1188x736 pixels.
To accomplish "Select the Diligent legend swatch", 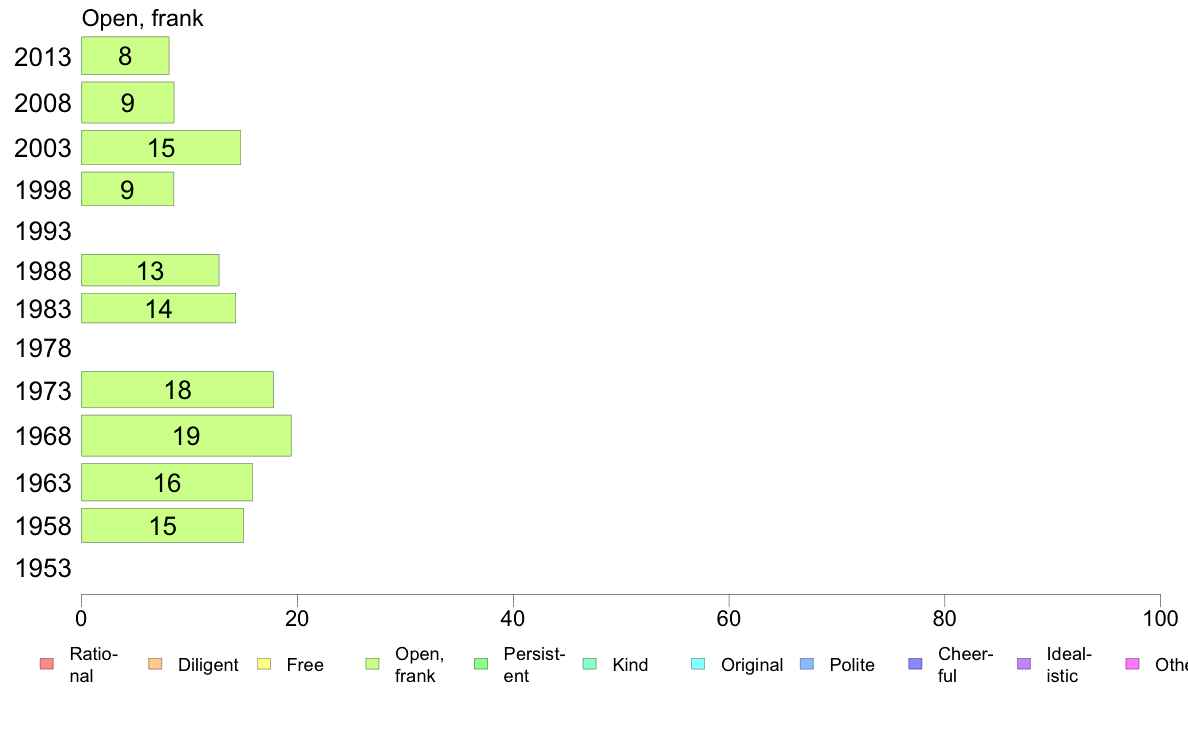I will coord(155,664).
